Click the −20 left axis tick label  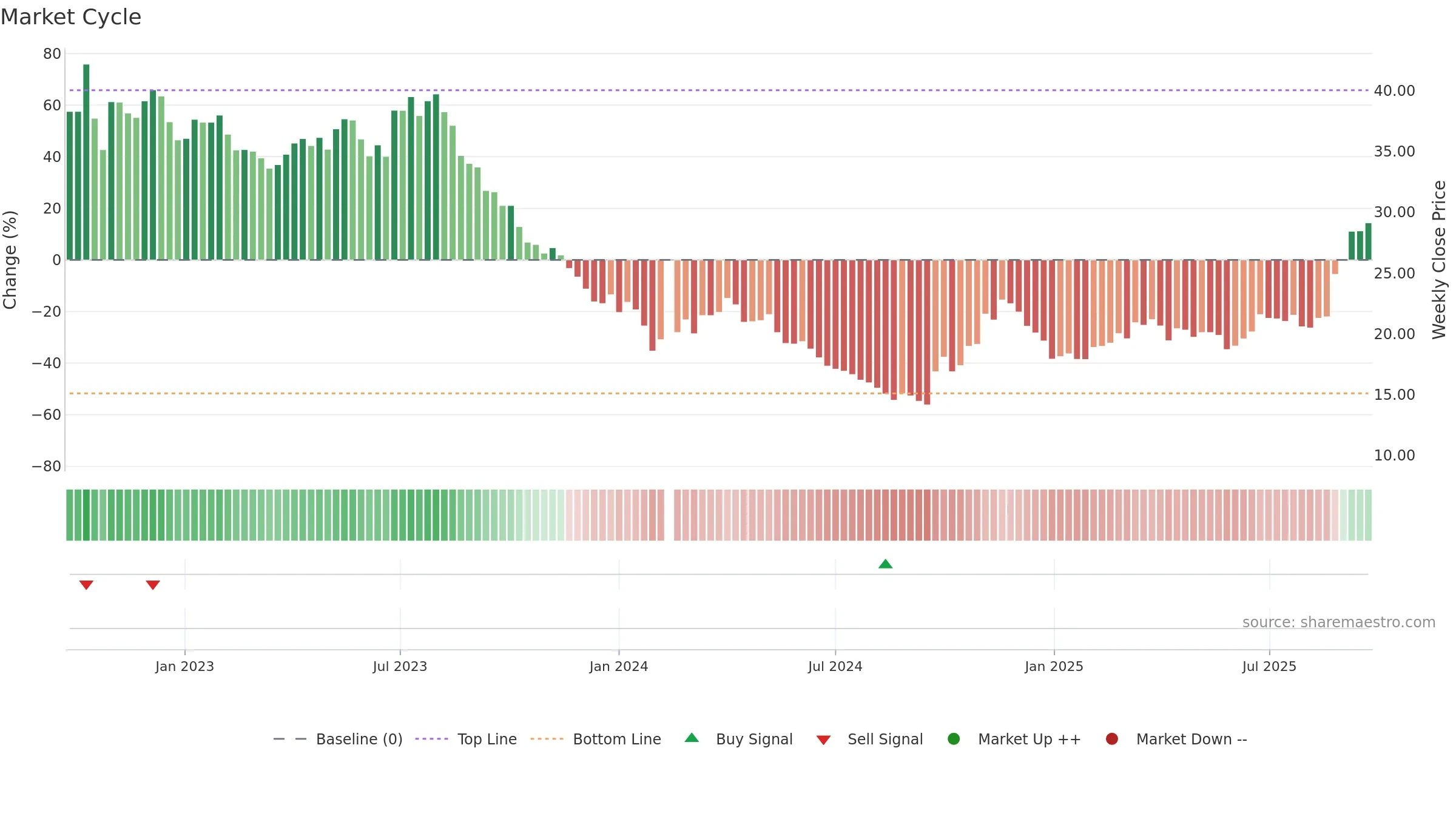tap(47, 311)
